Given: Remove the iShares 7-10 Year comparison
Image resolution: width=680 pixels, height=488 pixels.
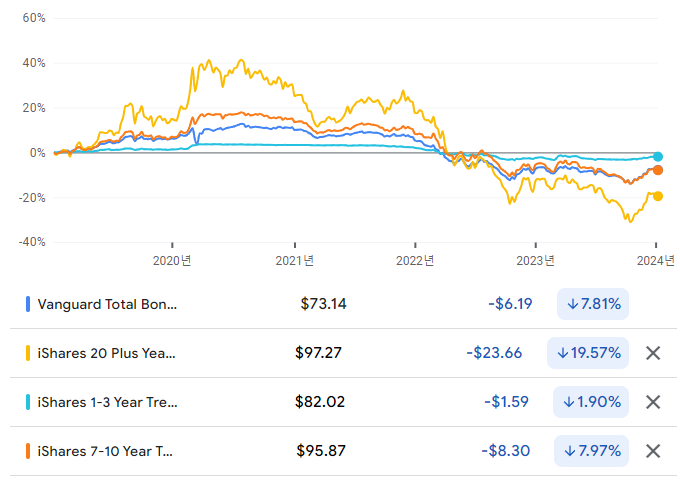Looking at the screenshot, I should [x=653, y=451].
